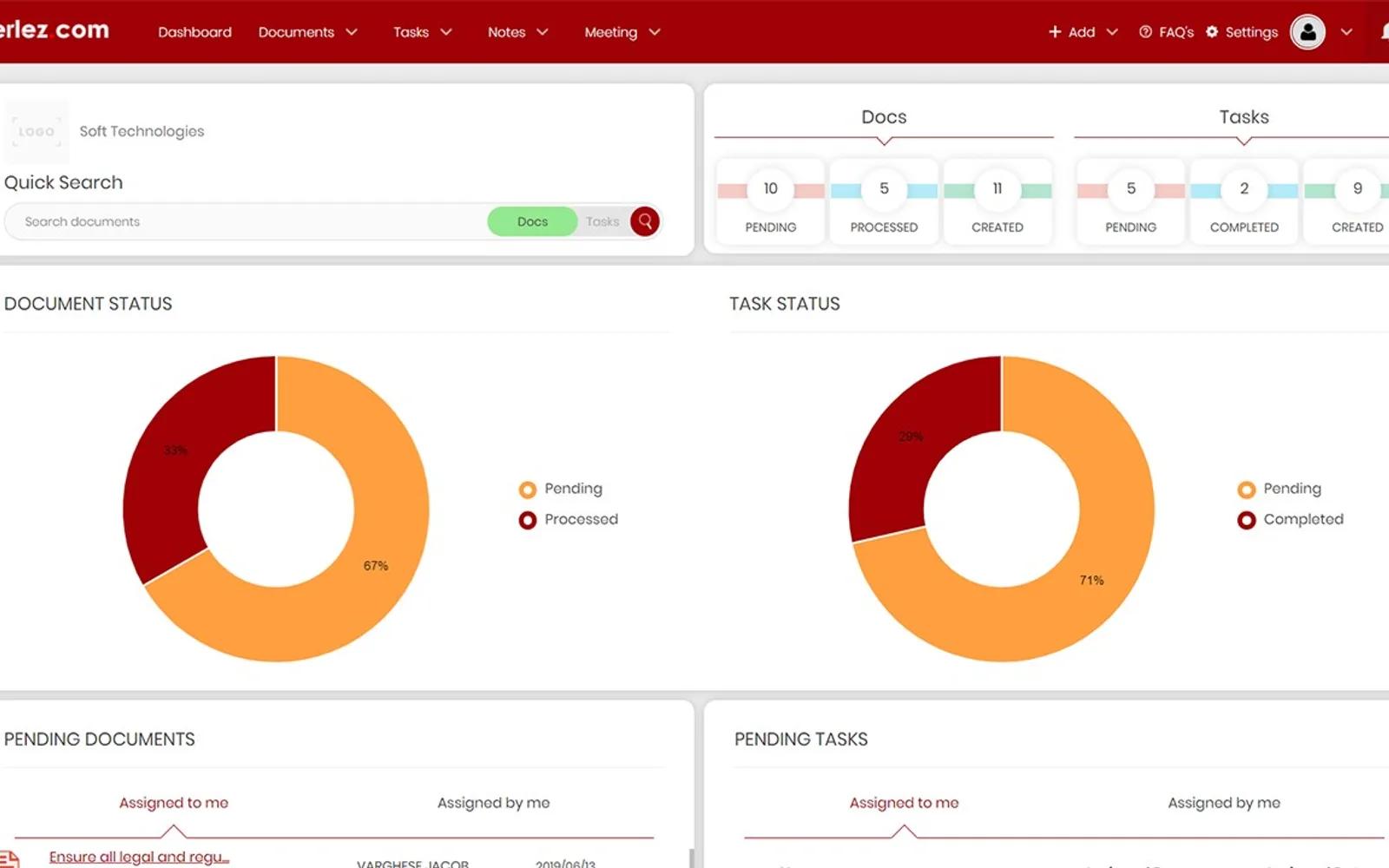Click the 67% Pending slice in Document Status
The image size is (1389, 868).
(x=376, y=566)
